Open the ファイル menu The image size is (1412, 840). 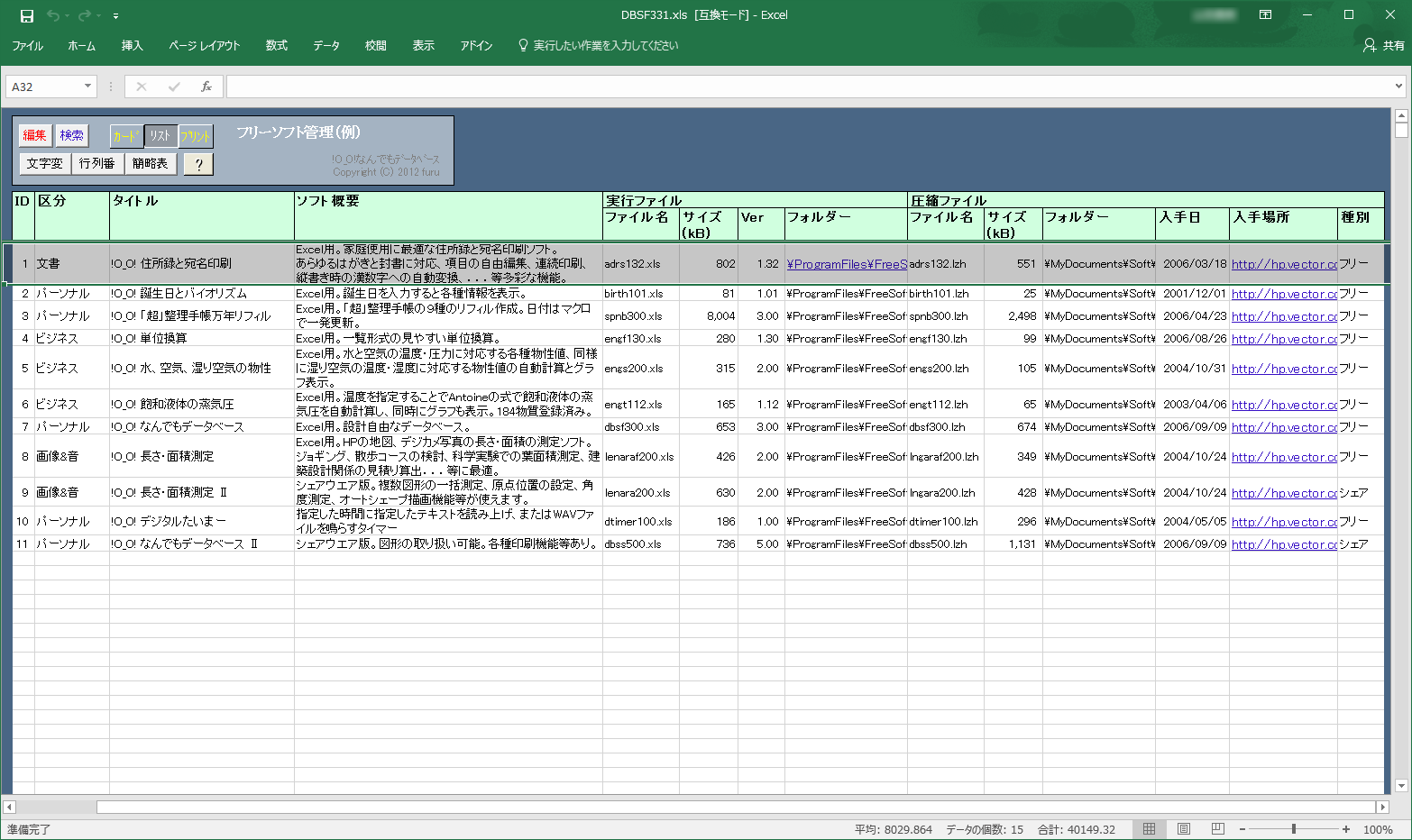[27, 45]
